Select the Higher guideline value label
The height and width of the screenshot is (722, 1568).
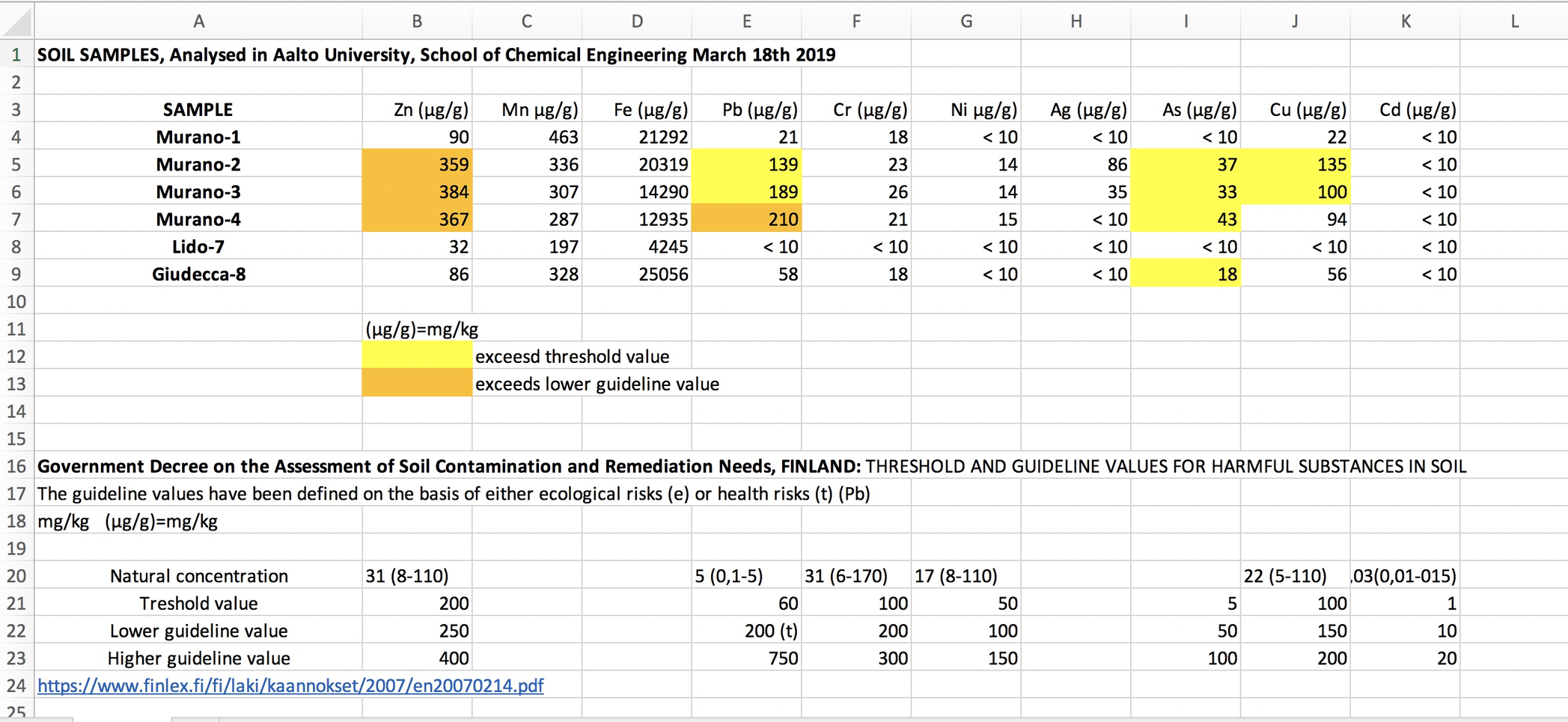198,658
